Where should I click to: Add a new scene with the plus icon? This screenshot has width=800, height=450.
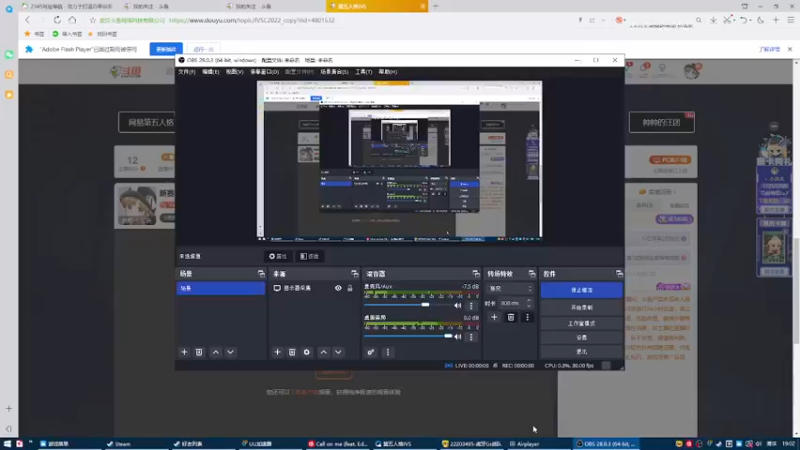pos(184,352)
